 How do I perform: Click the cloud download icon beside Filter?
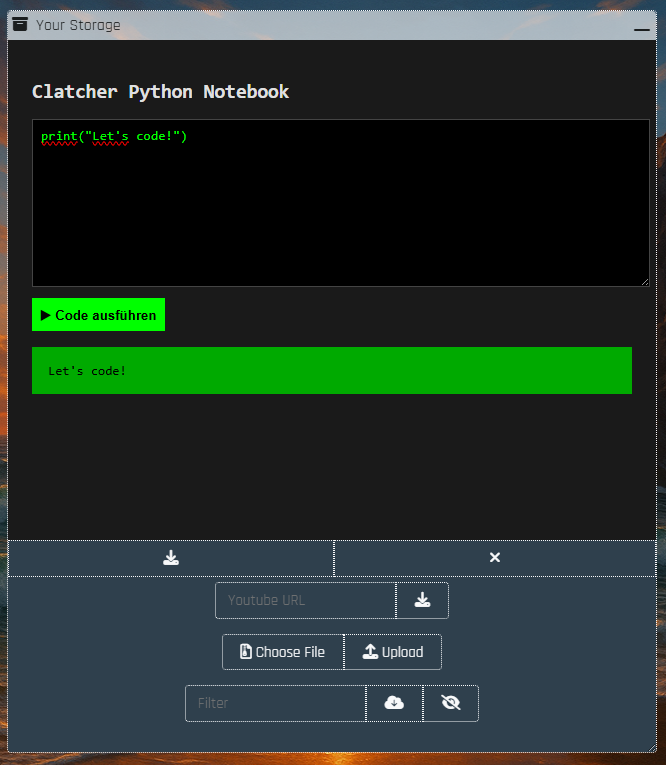[x=394, y=703]
